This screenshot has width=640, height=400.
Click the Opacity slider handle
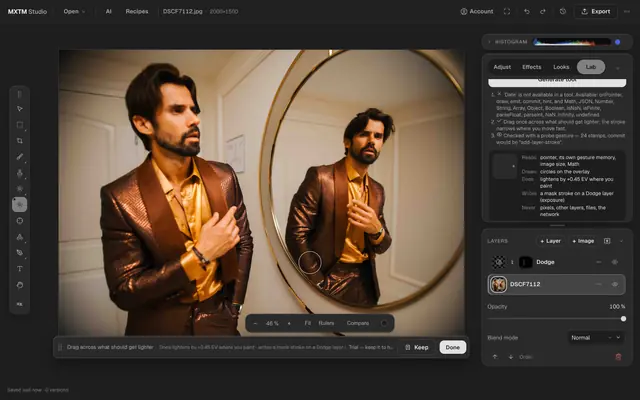click(623, 319)
